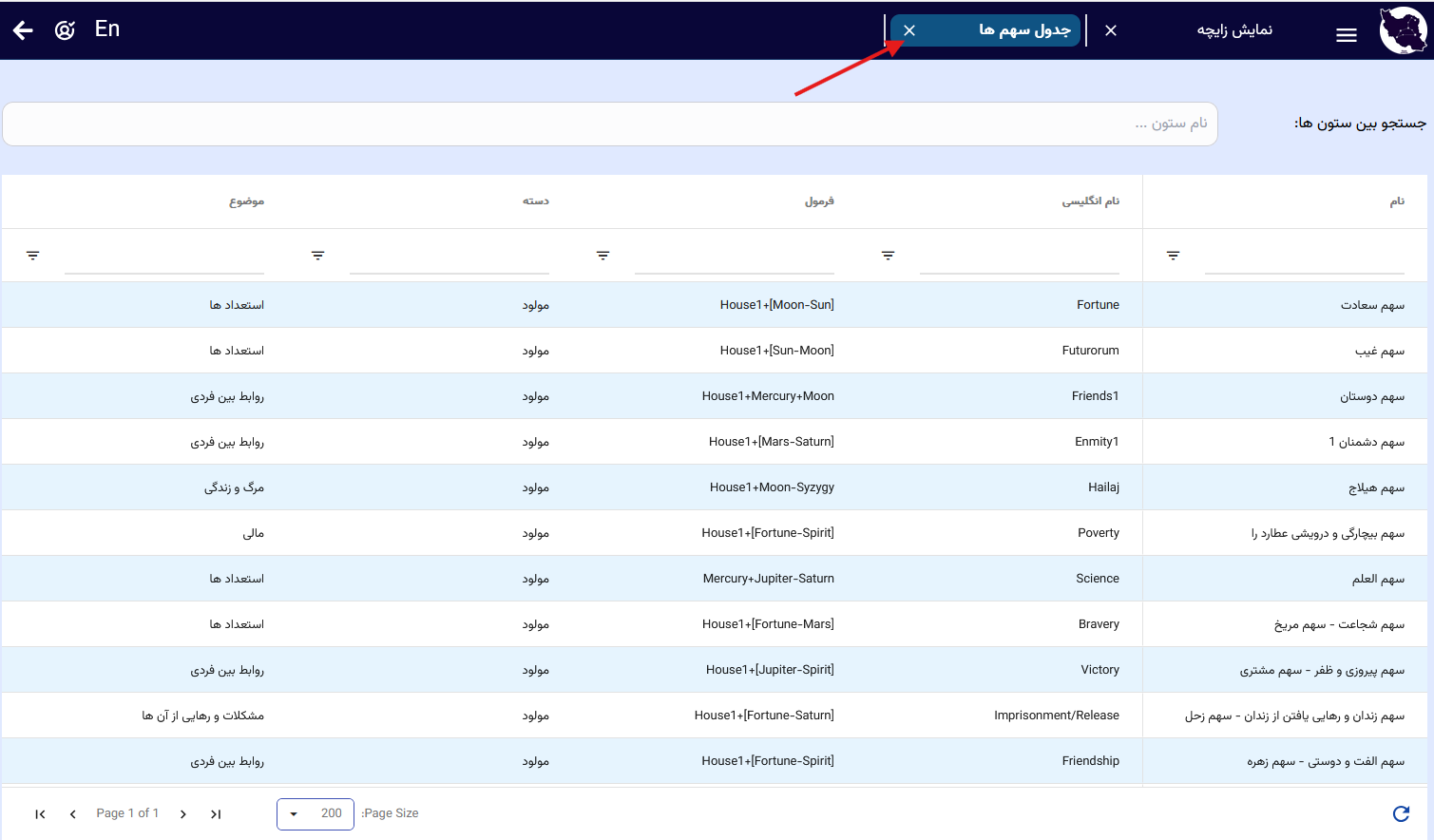The height and width of the screenshot is (840, 1434).
Task: Open filter menu for the دسته column
Action: coord(317,256)
